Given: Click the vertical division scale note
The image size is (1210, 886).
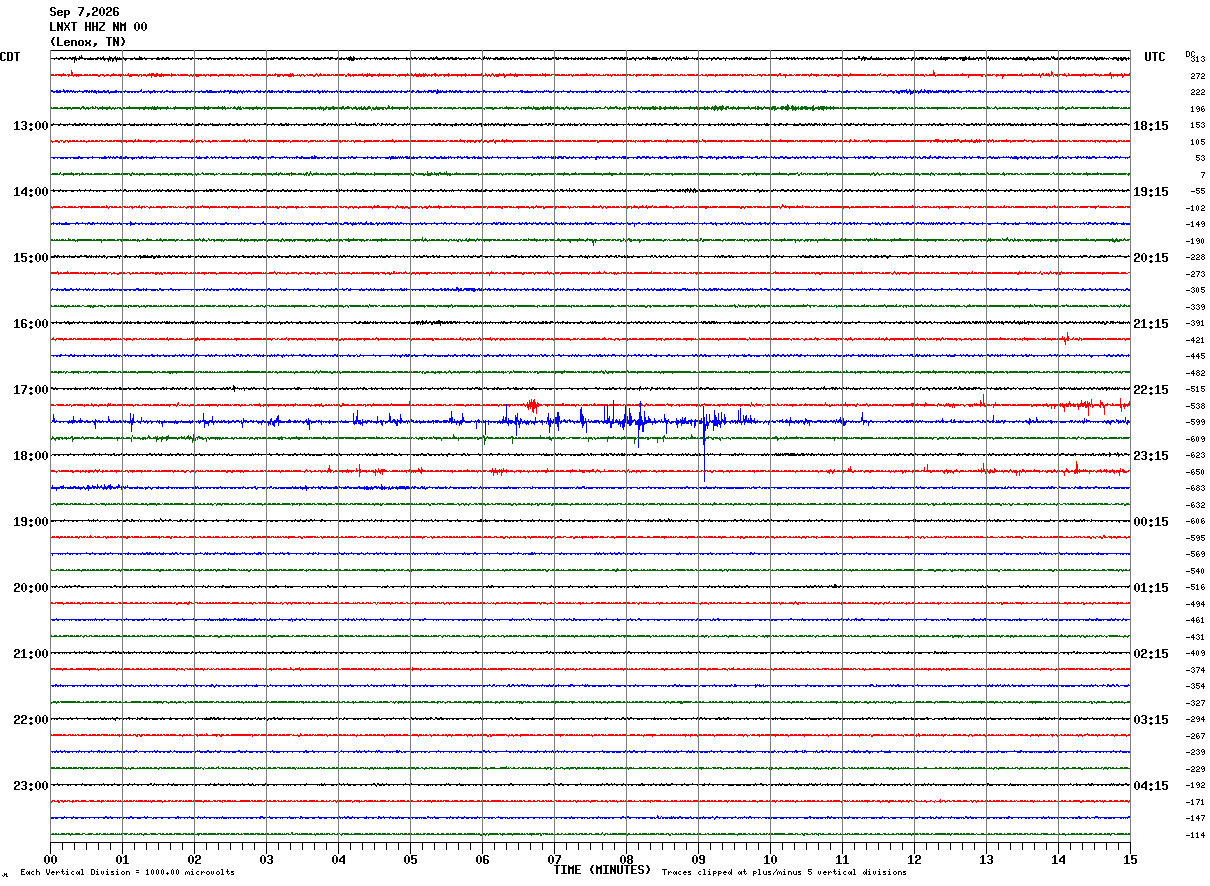Looking at the screenshot, I should coord(127,872).
